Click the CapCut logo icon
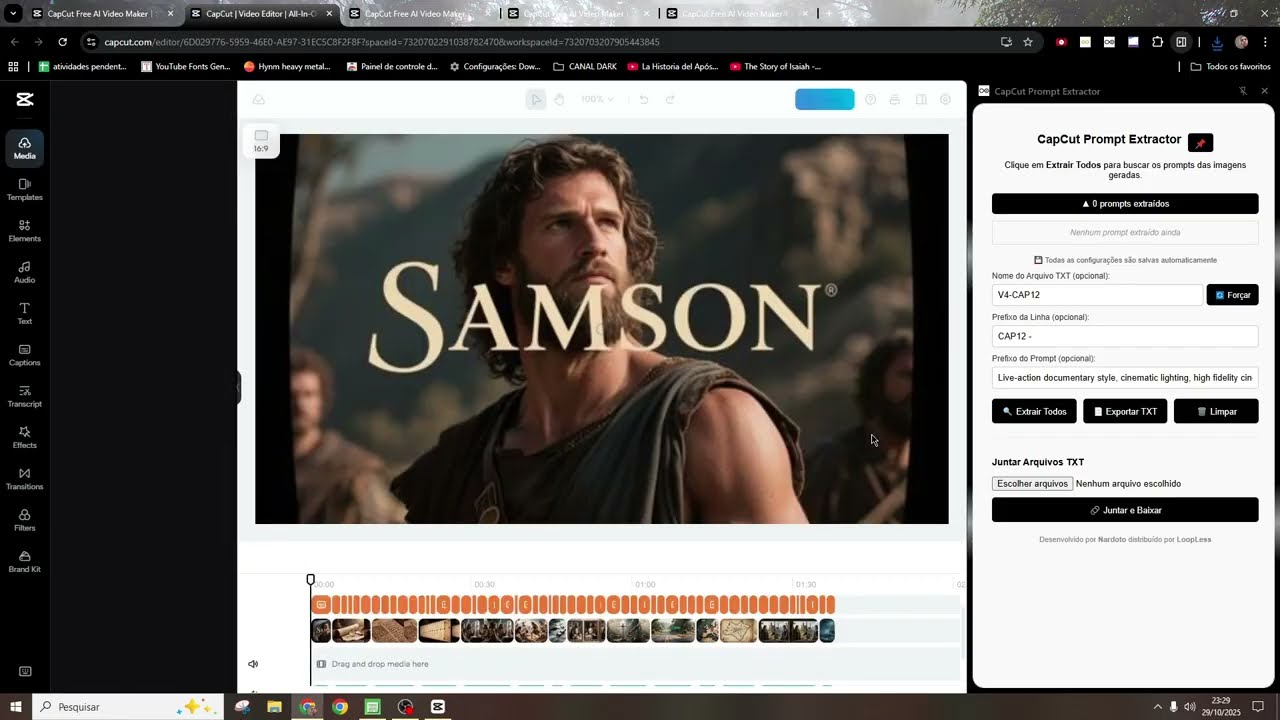Viewport: 1280px width, 720px height. pyautogui.click(x=25, y=99)
